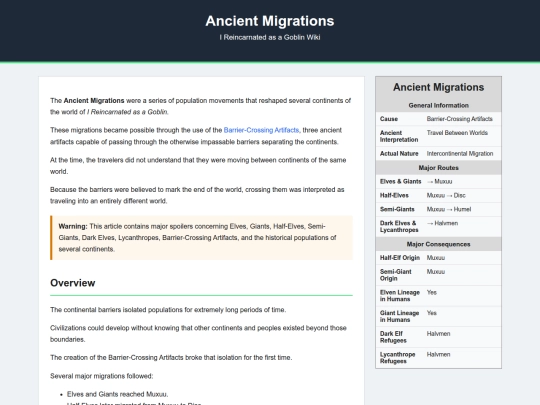The image size is (540, 405).
Task: Click the Semi-Giants route label
Action: (x=397, y=209)
